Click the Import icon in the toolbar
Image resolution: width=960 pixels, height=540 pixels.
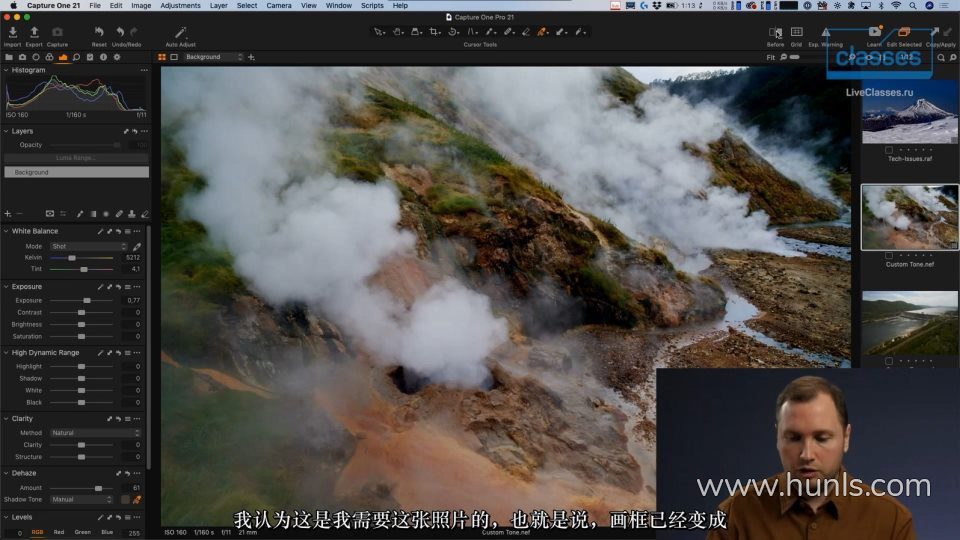tap(12, 33)
